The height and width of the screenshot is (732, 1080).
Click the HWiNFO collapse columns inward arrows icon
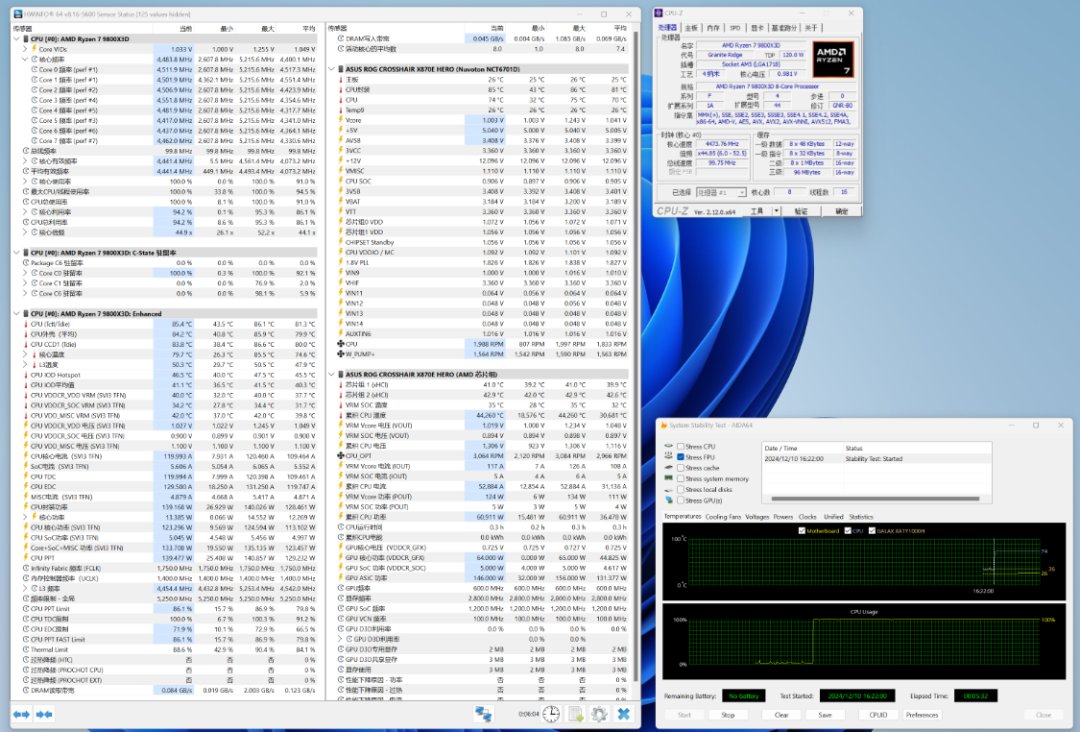44,714
